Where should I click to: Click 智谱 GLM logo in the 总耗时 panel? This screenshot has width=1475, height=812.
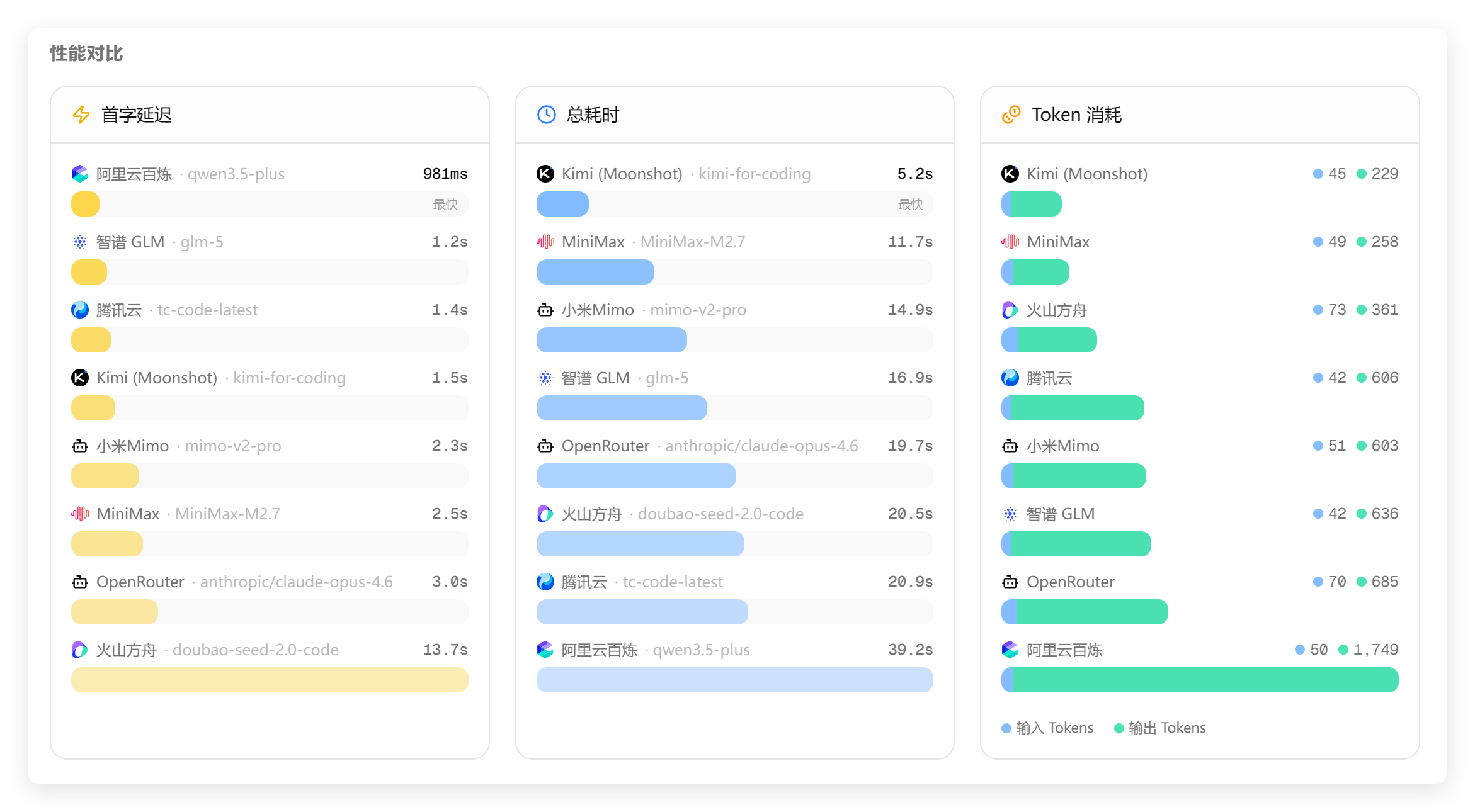click(545, 378)
